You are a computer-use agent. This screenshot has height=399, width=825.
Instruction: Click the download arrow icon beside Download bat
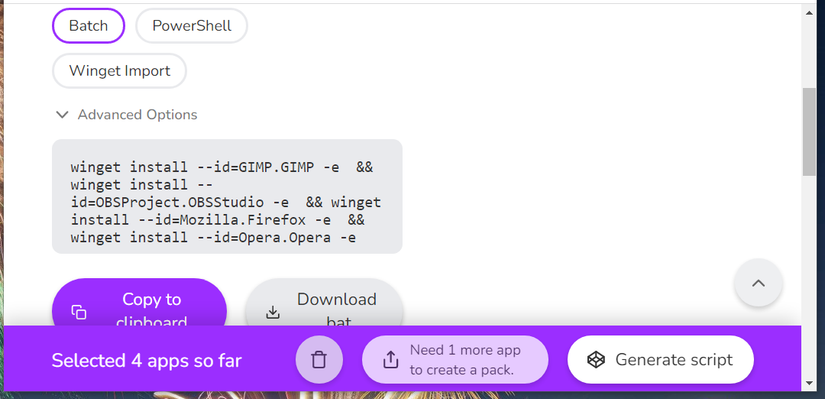pyautogui.click(x=273, y=313)
